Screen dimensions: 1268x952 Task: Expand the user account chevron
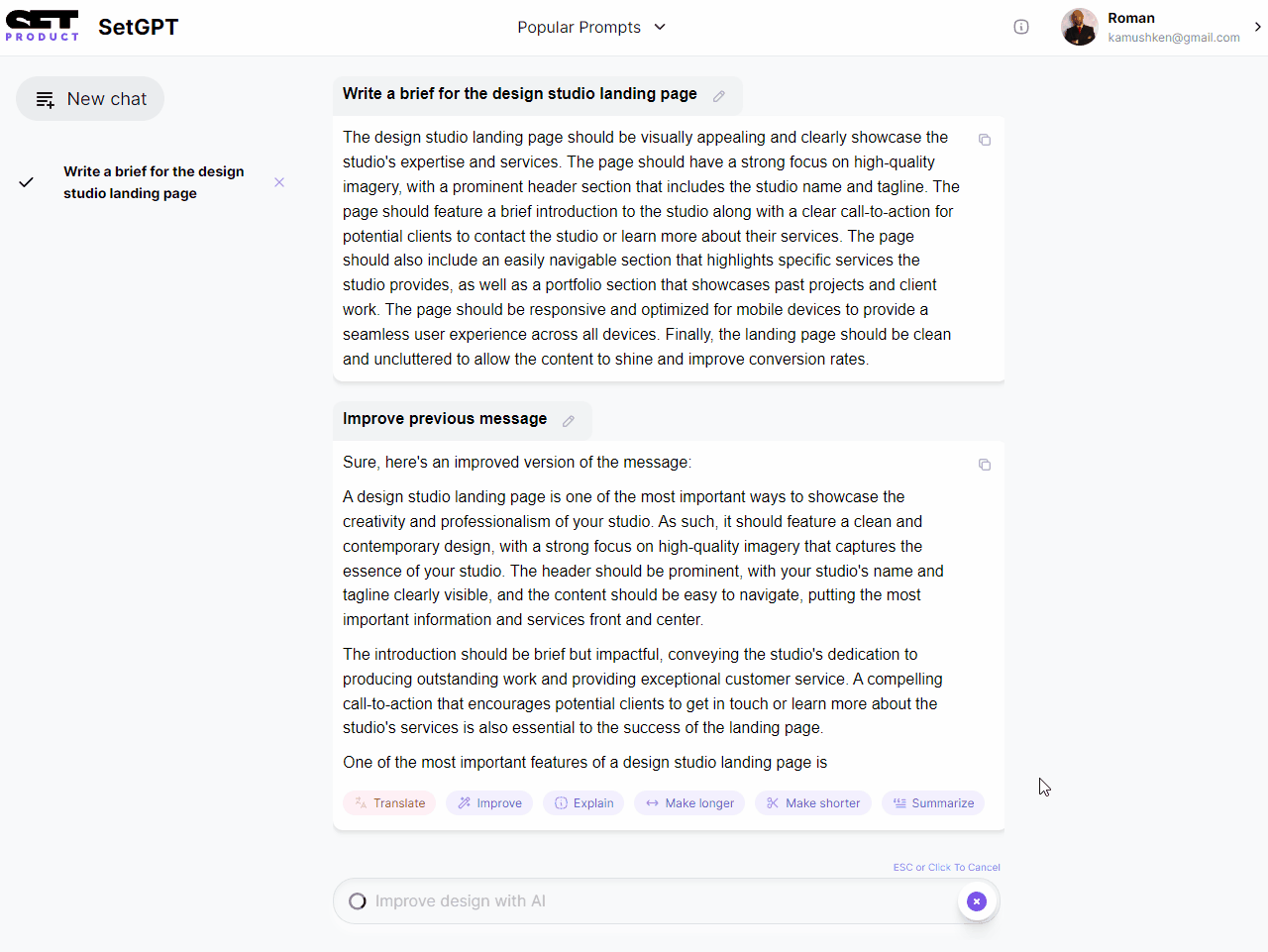pyautogui.click(x=1257, y=27)
